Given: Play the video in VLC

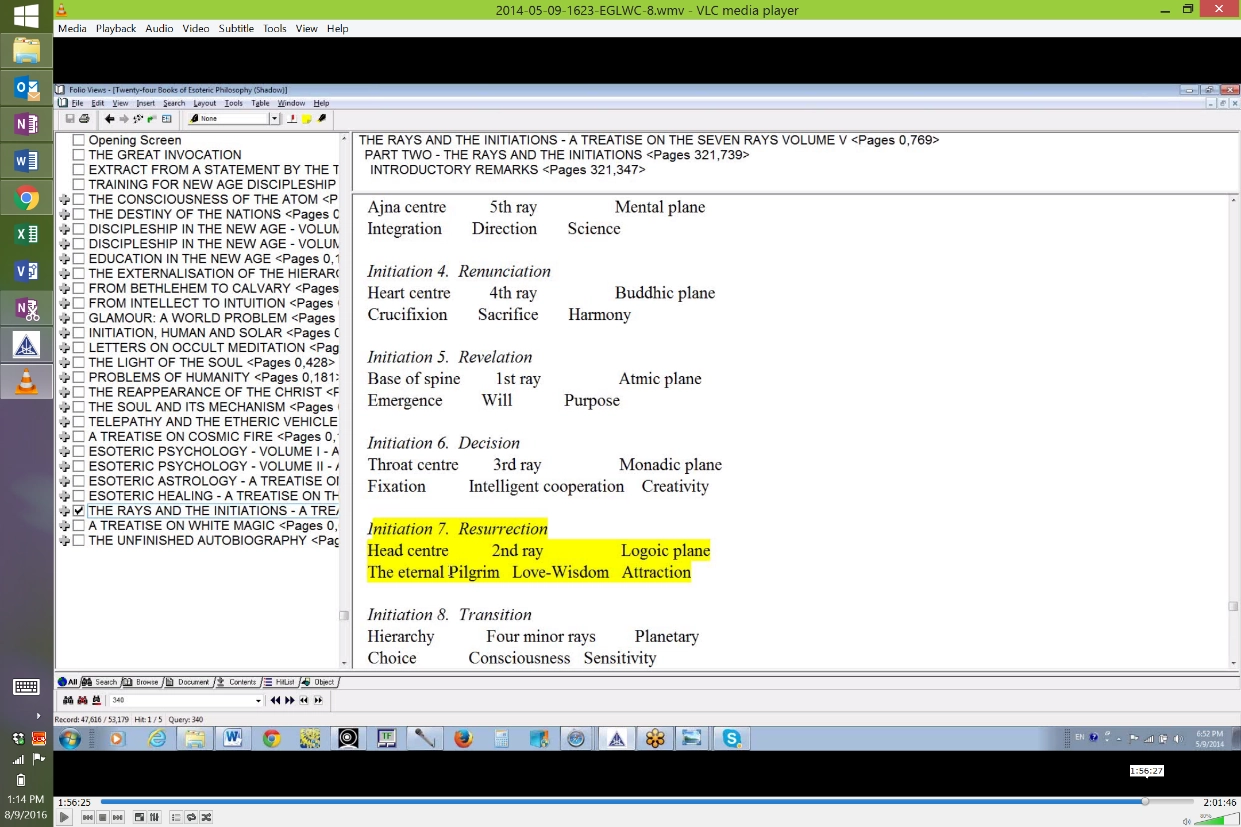Looking at the screenshot, I should tap(64, 817).
